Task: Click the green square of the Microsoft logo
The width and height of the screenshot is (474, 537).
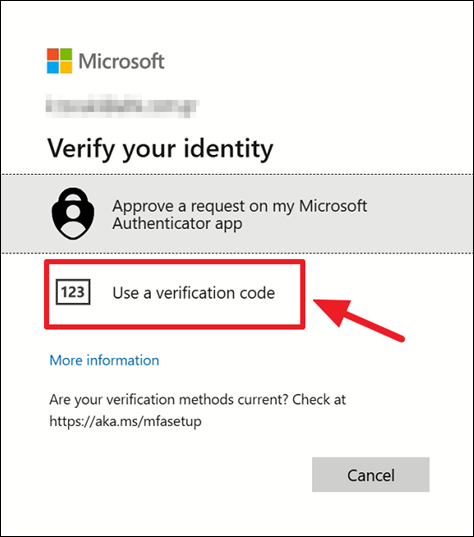Action: [x=66, y=54]
